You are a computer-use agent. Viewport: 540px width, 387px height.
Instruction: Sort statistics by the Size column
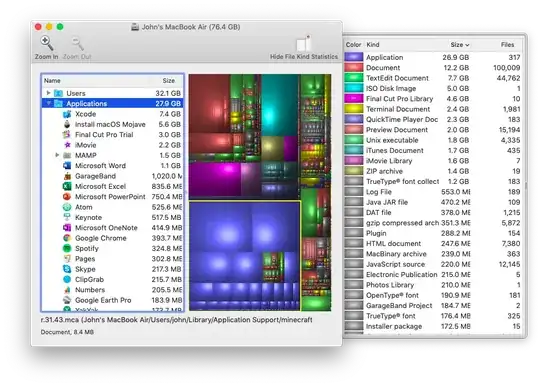click(459, 45)
